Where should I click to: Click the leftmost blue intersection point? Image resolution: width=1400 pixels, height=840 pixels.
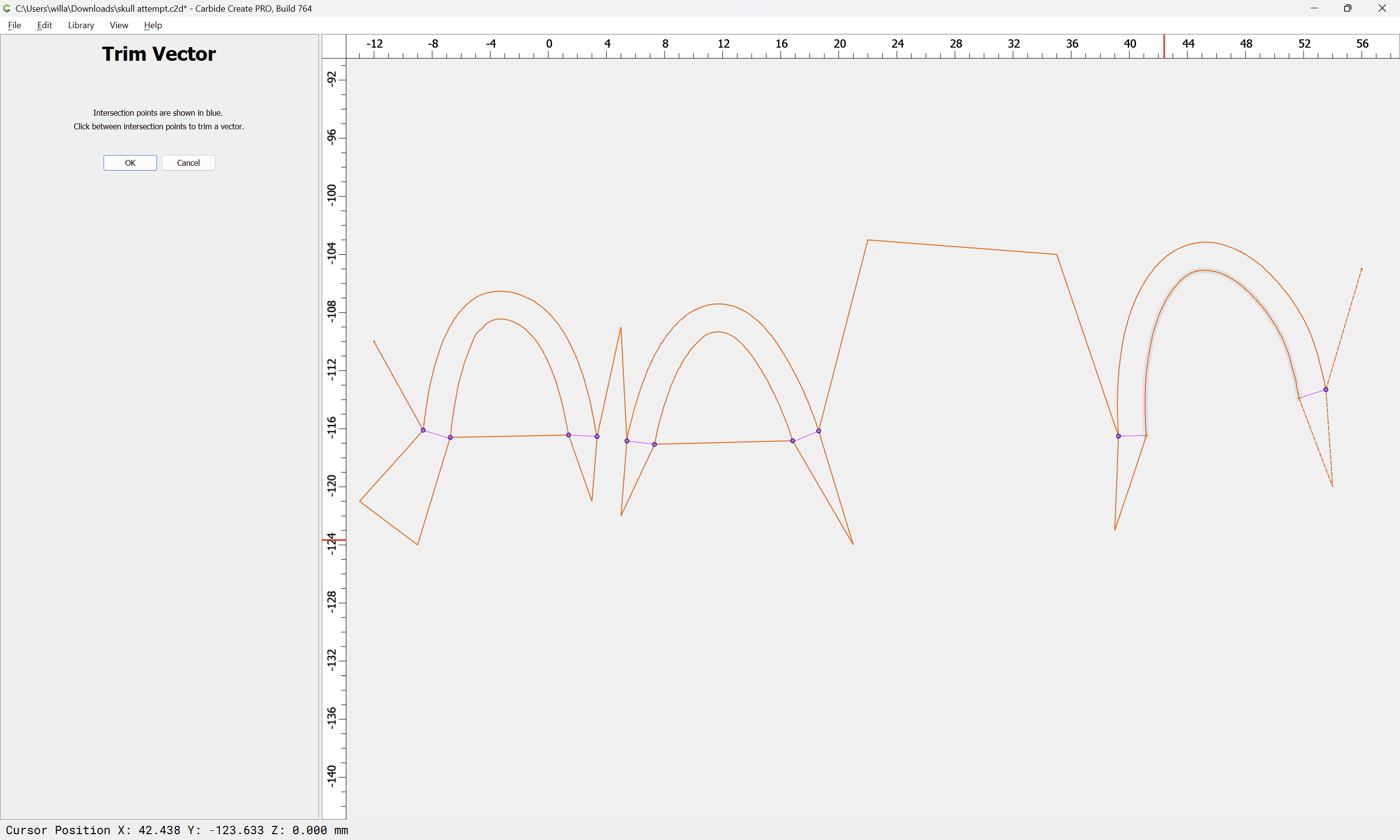[423, 430]
